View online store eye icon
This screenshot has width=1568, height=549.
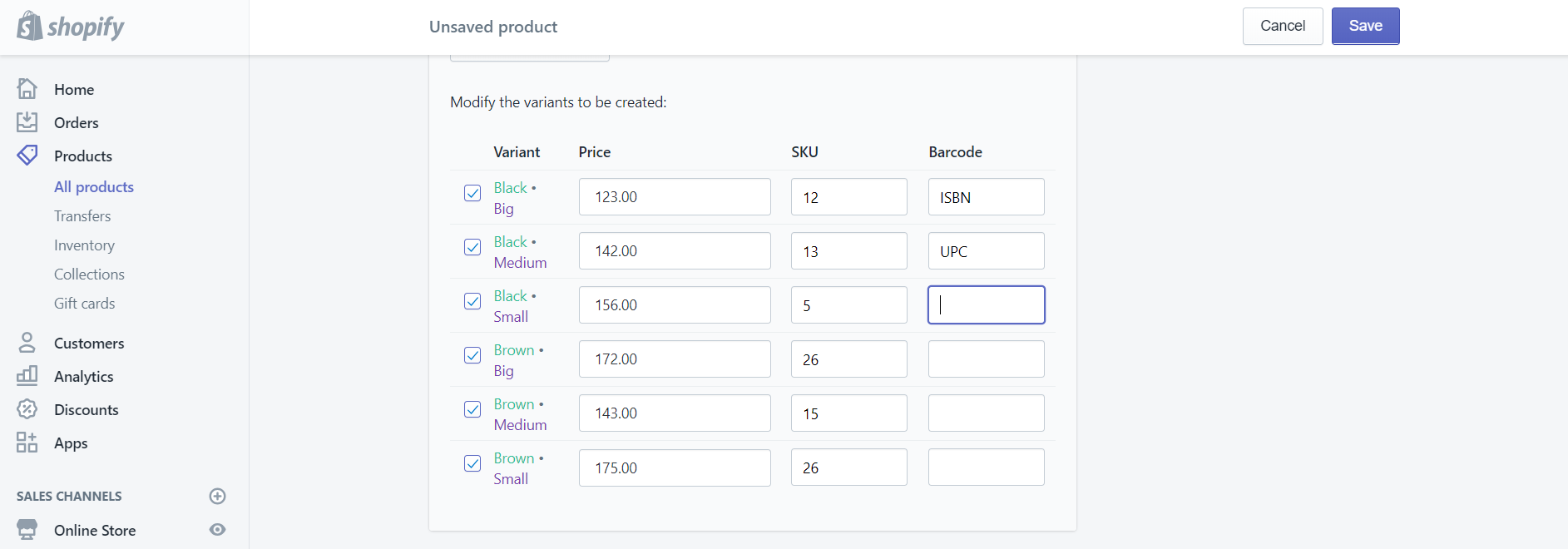(217, 530)
